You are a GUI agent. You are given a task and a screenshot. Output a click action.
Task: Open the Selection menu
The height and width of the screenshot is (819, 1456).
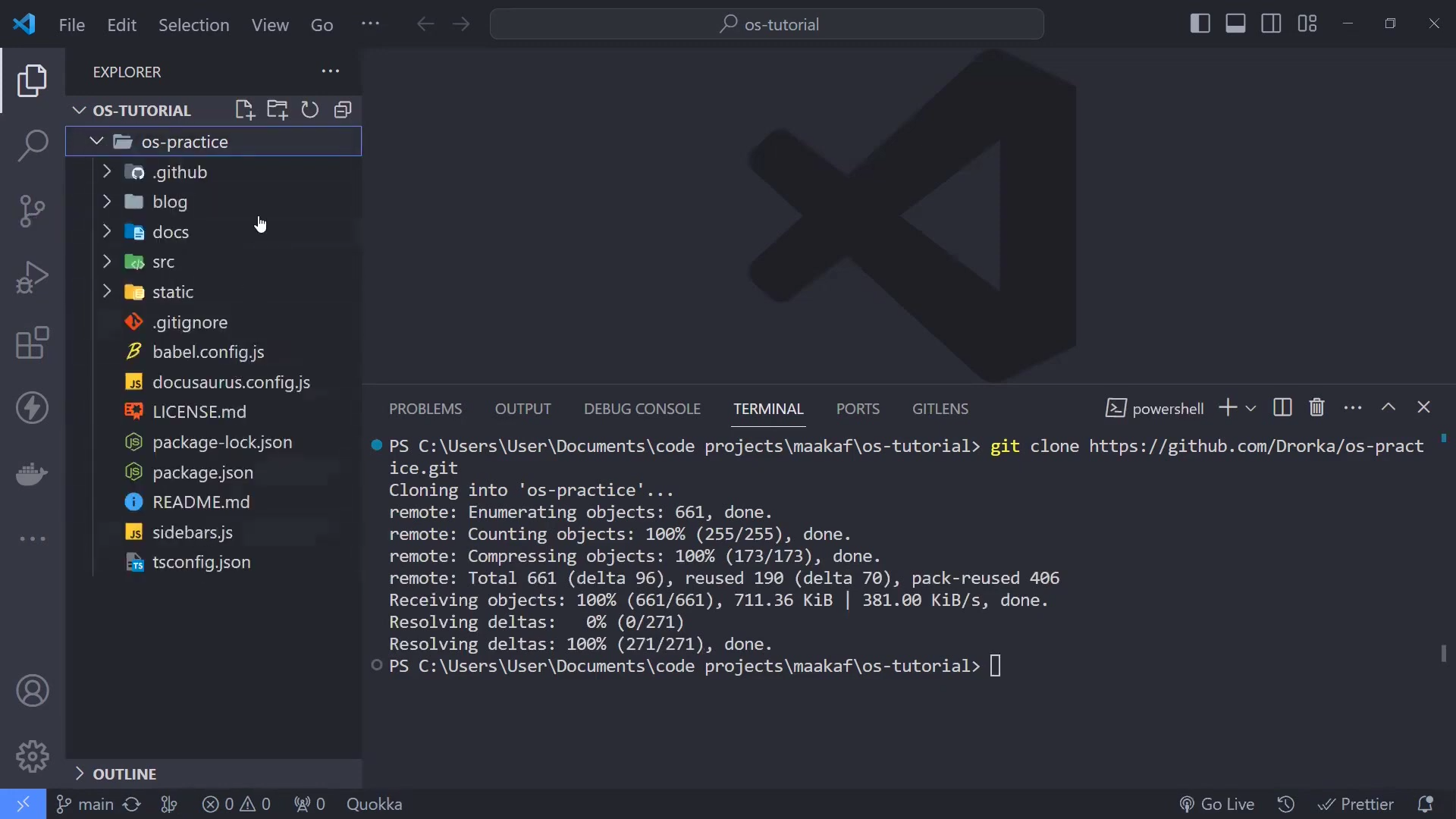point(193,25)
